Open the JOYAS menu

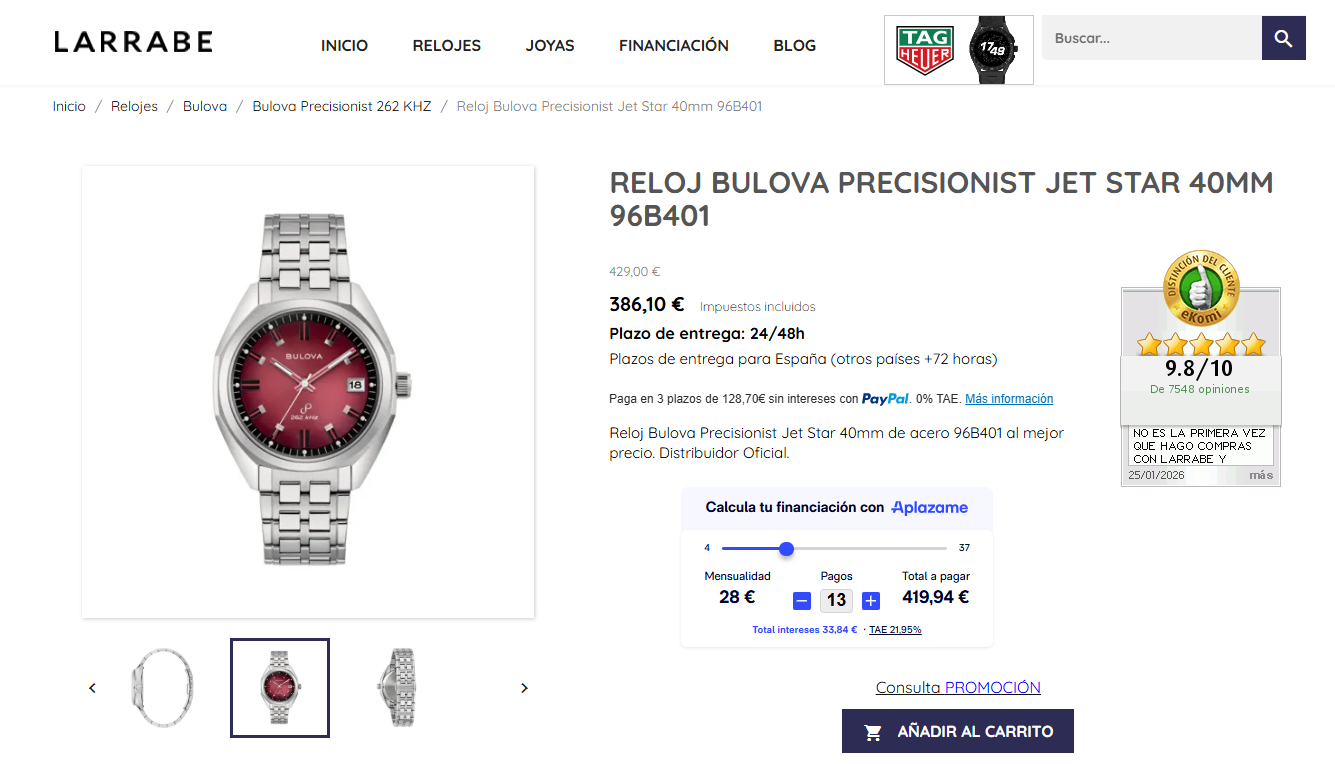pyautogui.click(x=550, y=46)
